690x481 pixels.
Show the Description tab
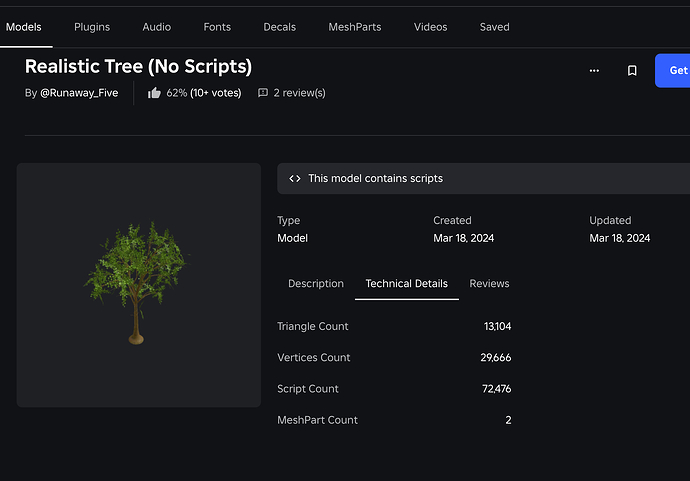(316, 284)
